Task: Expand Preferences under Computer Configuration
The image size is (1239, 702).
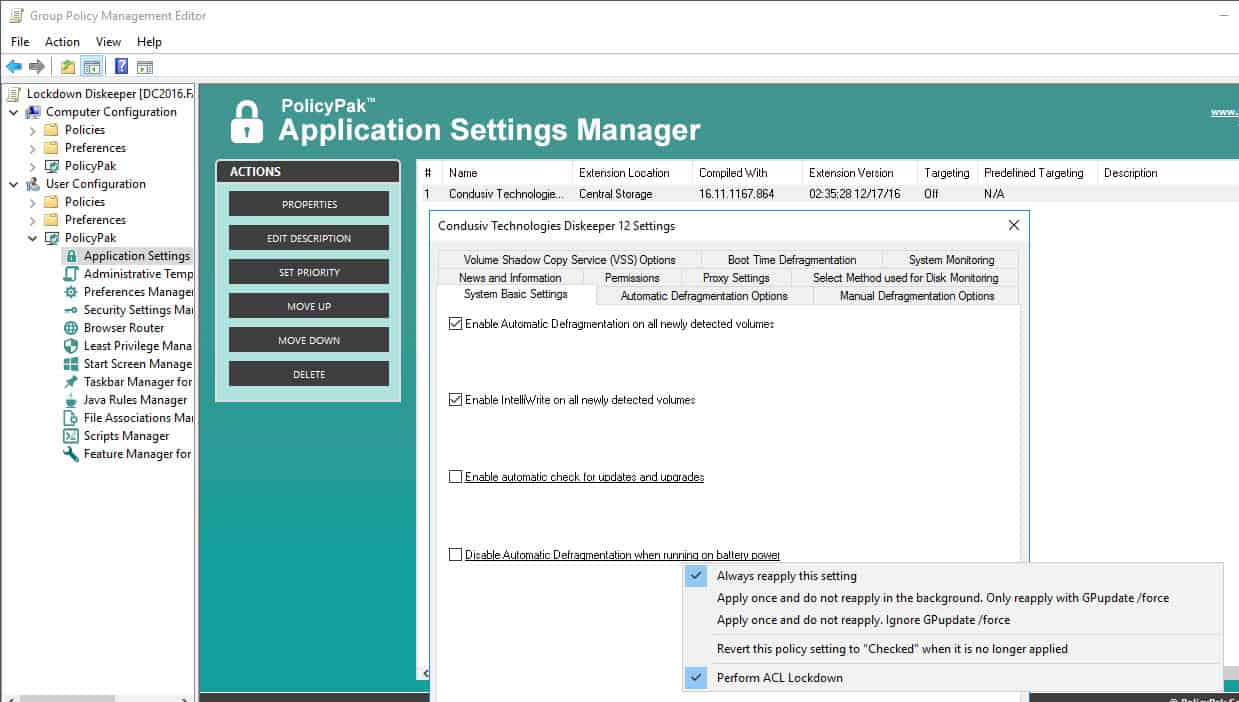Action: (x=33, y=148)
